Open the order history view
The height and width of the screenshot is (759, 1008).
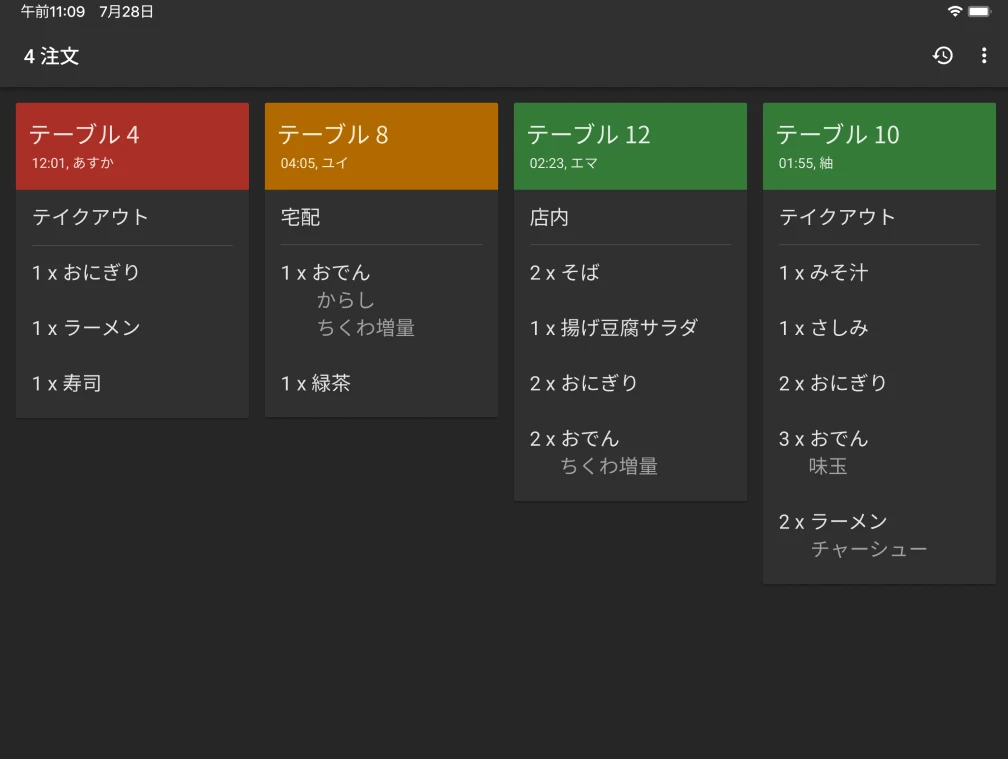point(943,56)
